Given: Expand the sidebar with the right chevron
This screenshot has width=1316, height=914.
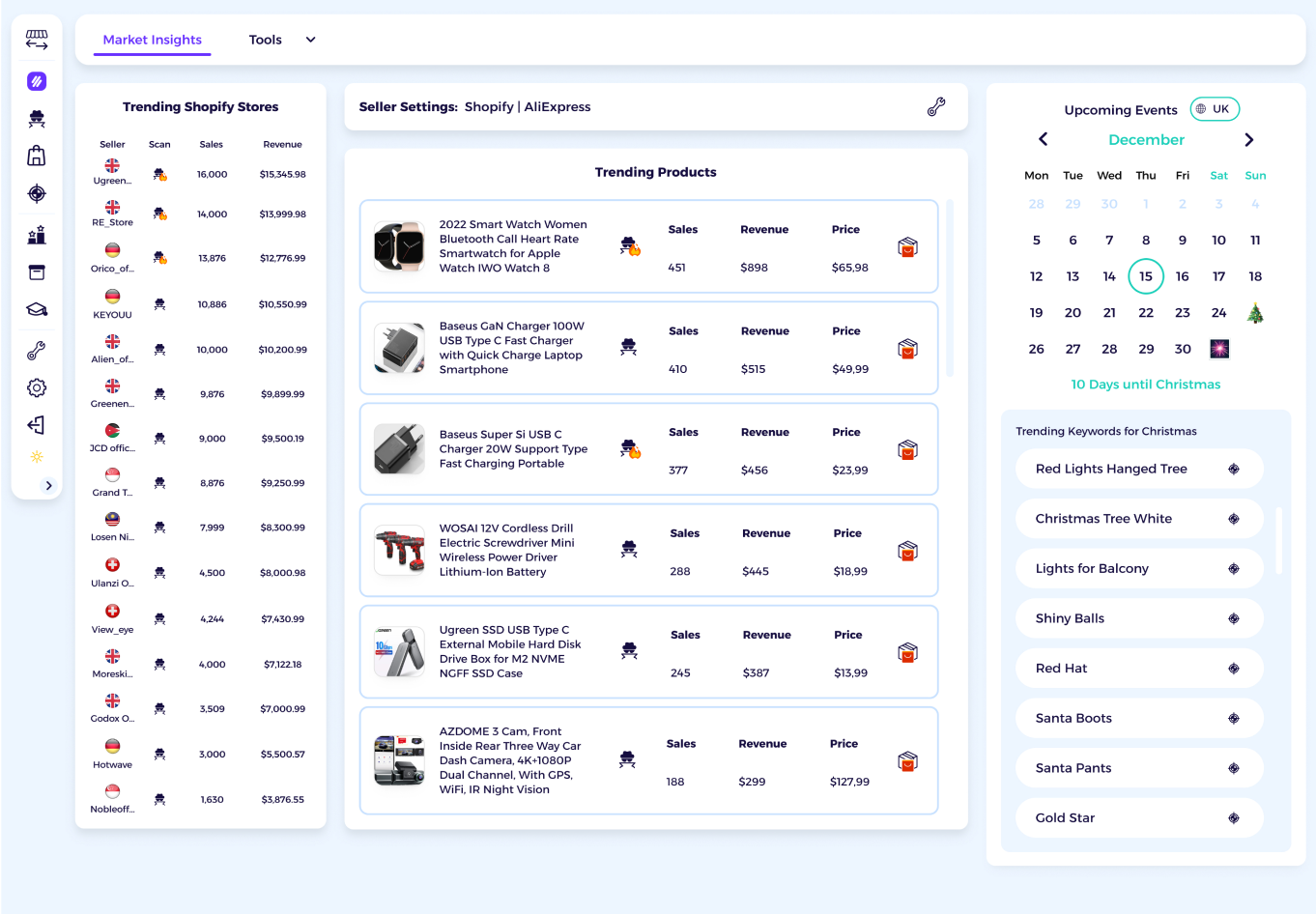Looking at the screenshot, I should click(48, 486).
